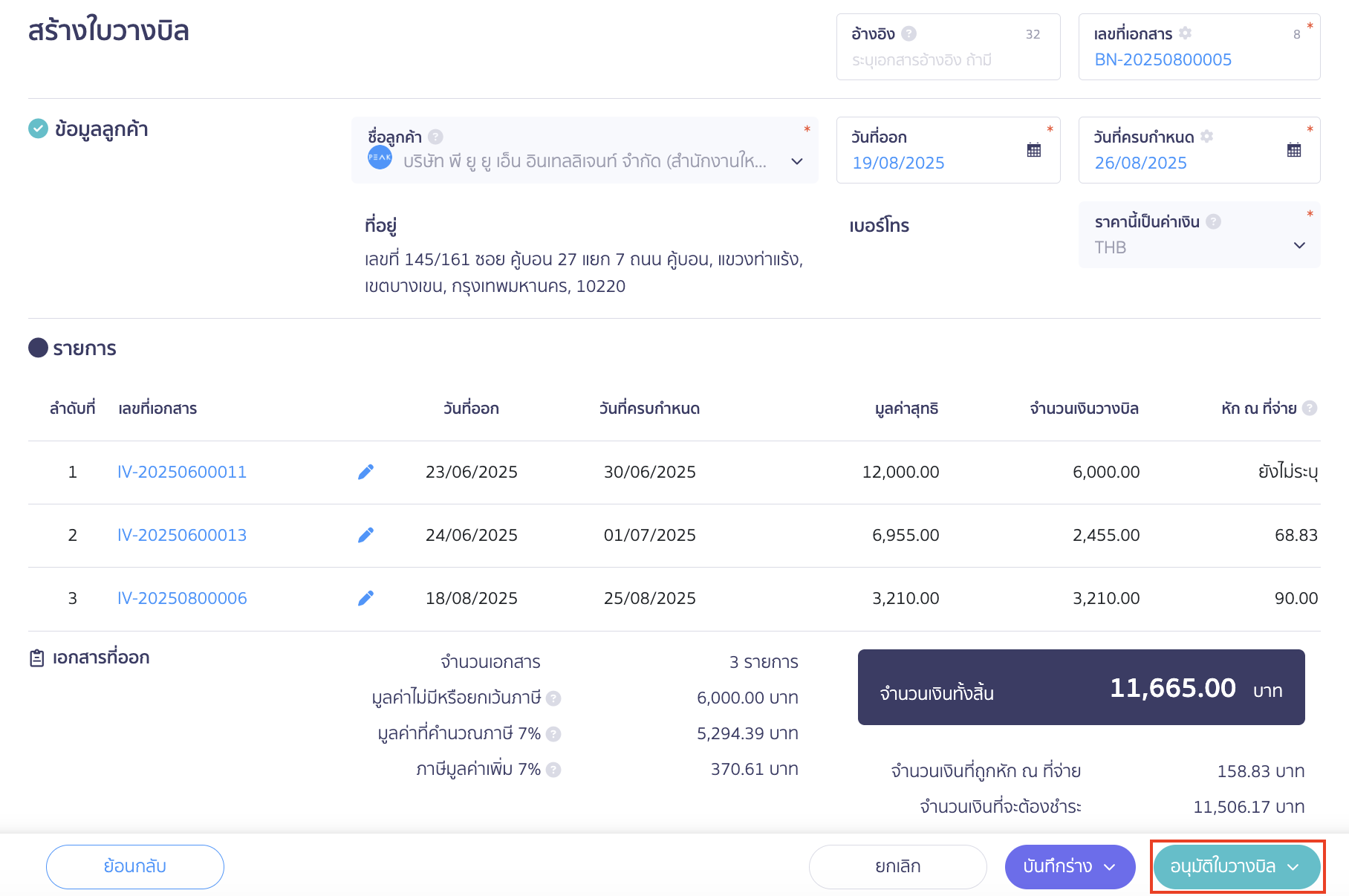Click the help icon beside ราคานี้เป็นค่าเงิน

point(1214,221)
